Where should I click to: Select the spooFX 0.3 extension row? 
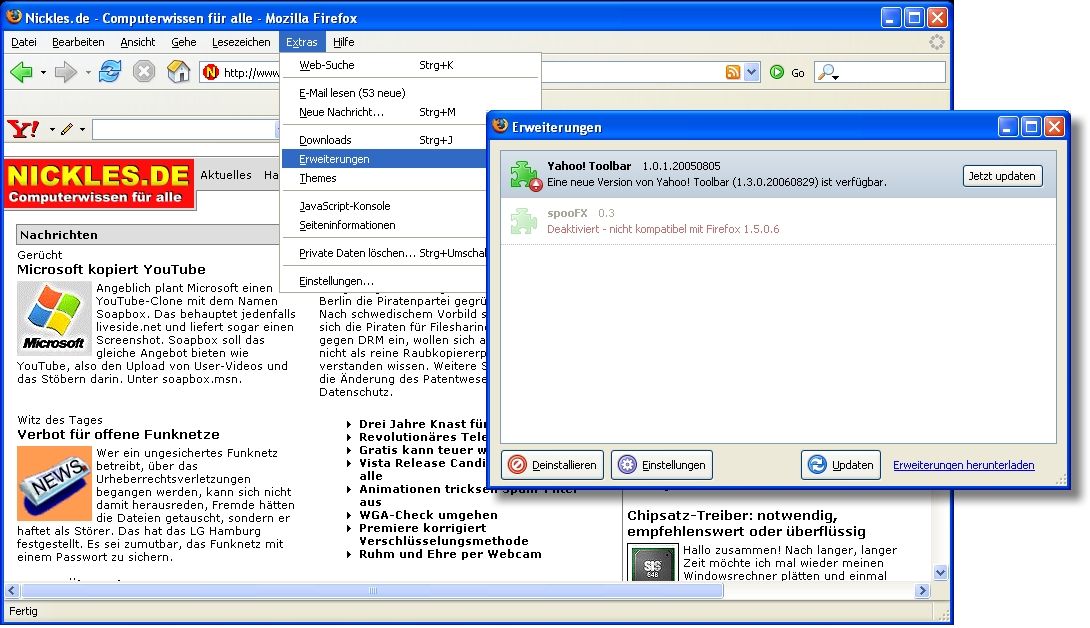pyautogui.click(x=778, y=221)
